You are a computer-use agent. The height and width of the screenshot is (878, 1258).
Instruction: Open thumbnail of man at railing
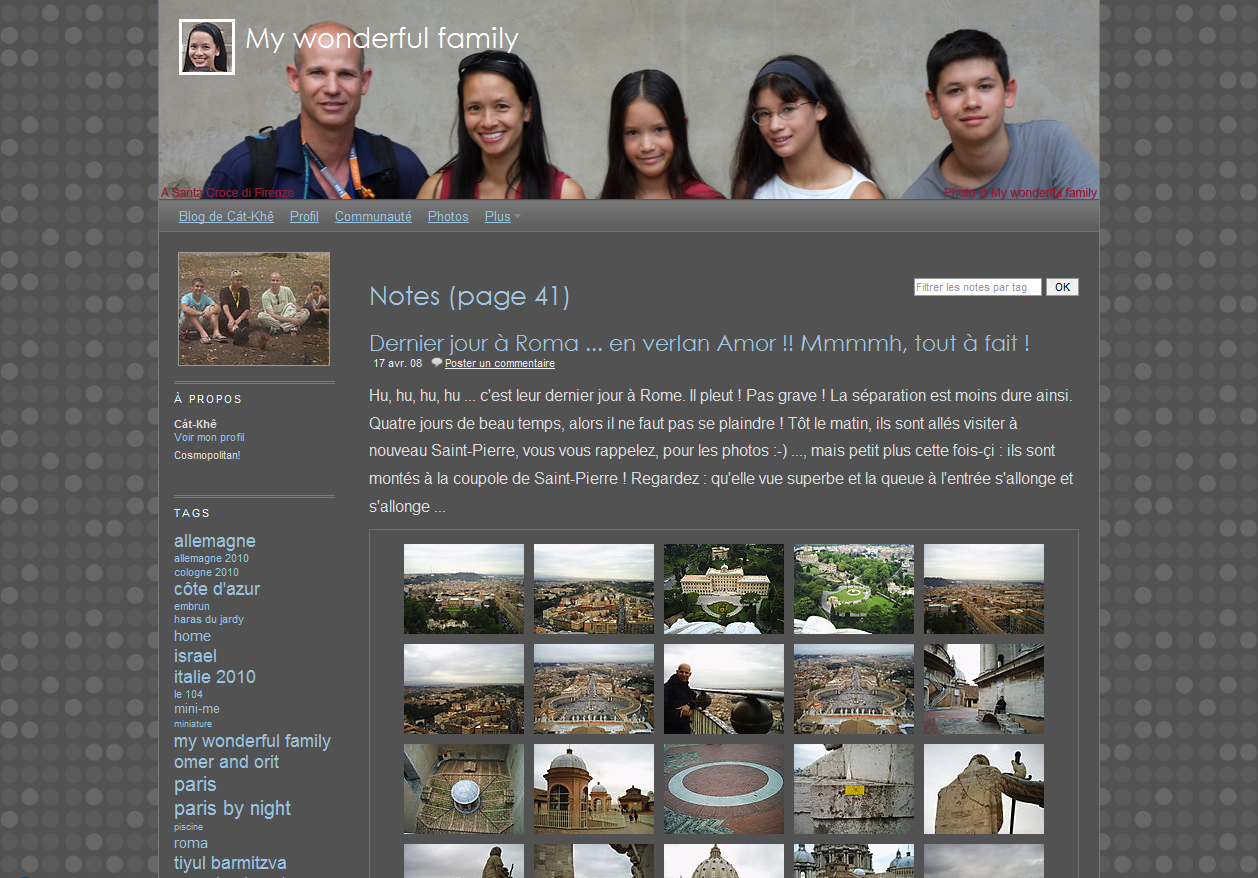pos(723,689)
